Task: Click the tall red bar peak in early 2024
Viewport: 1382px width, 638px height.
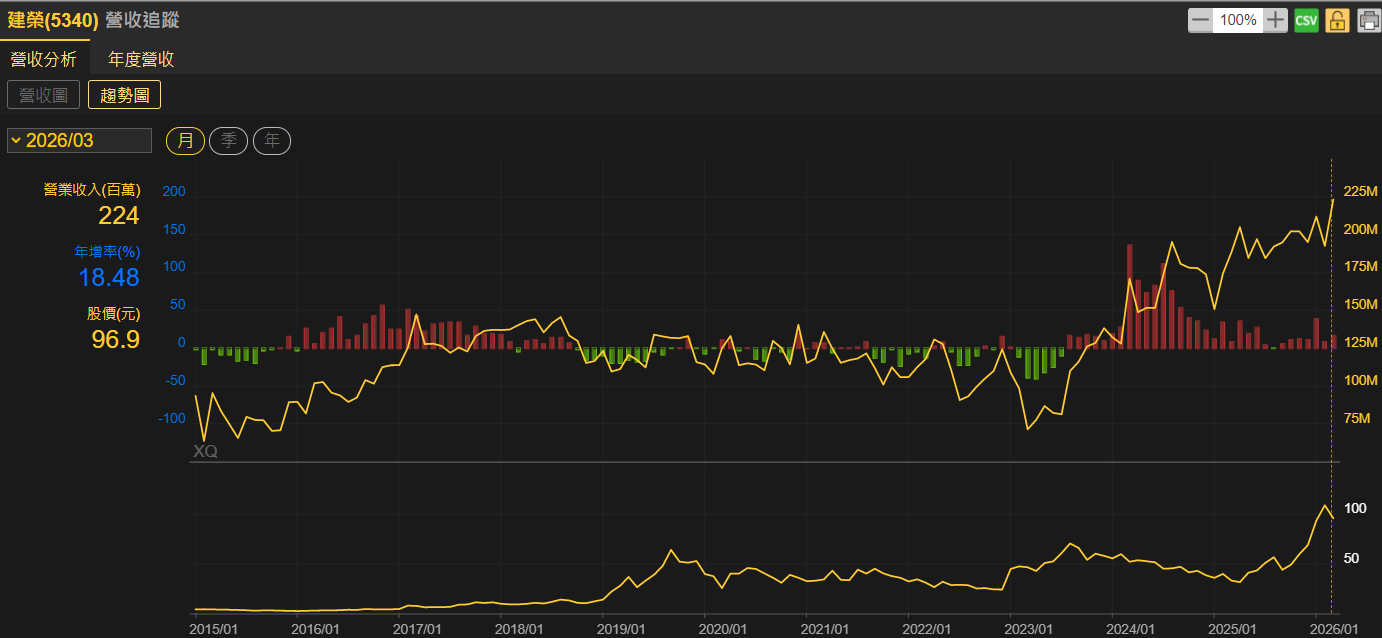Action: pos(1129,290)
